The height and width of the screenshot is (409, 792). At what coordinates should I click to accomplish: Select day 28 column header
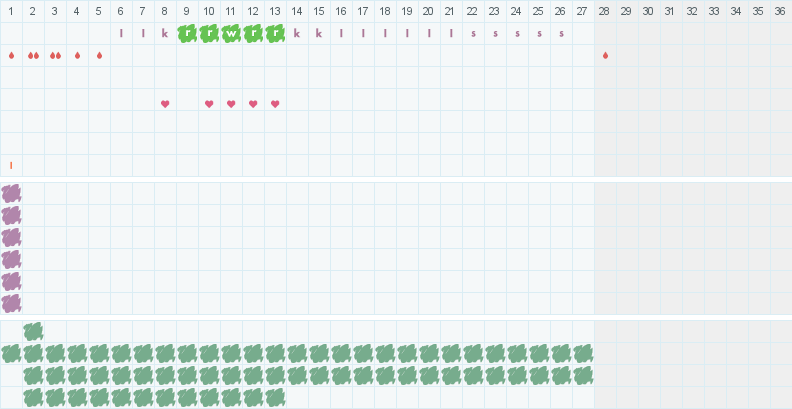pyautogui.click(x=605, y=11)
